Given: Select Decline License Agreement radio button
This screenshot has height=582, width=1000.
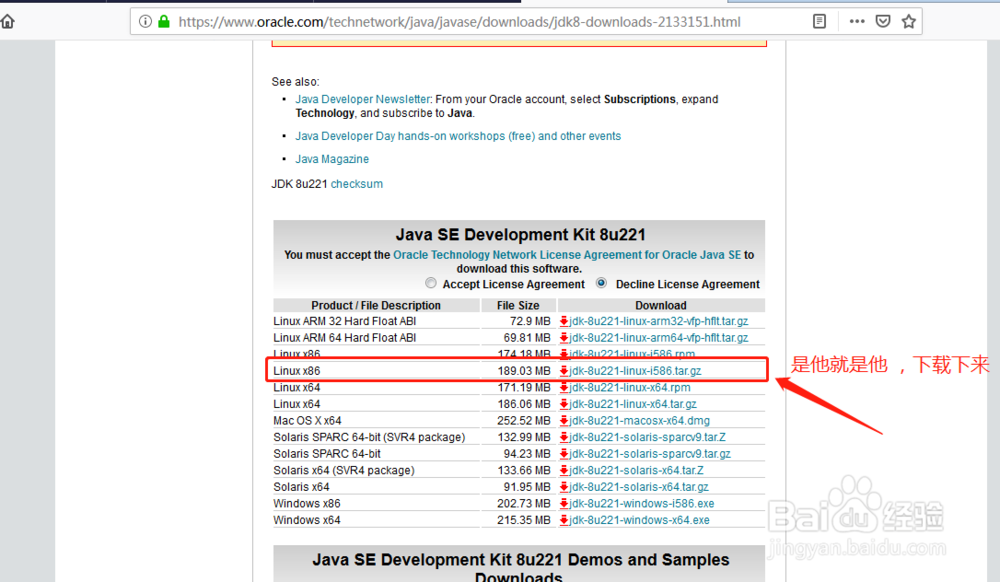Looking at the screenshot, I should coord(601,283).
